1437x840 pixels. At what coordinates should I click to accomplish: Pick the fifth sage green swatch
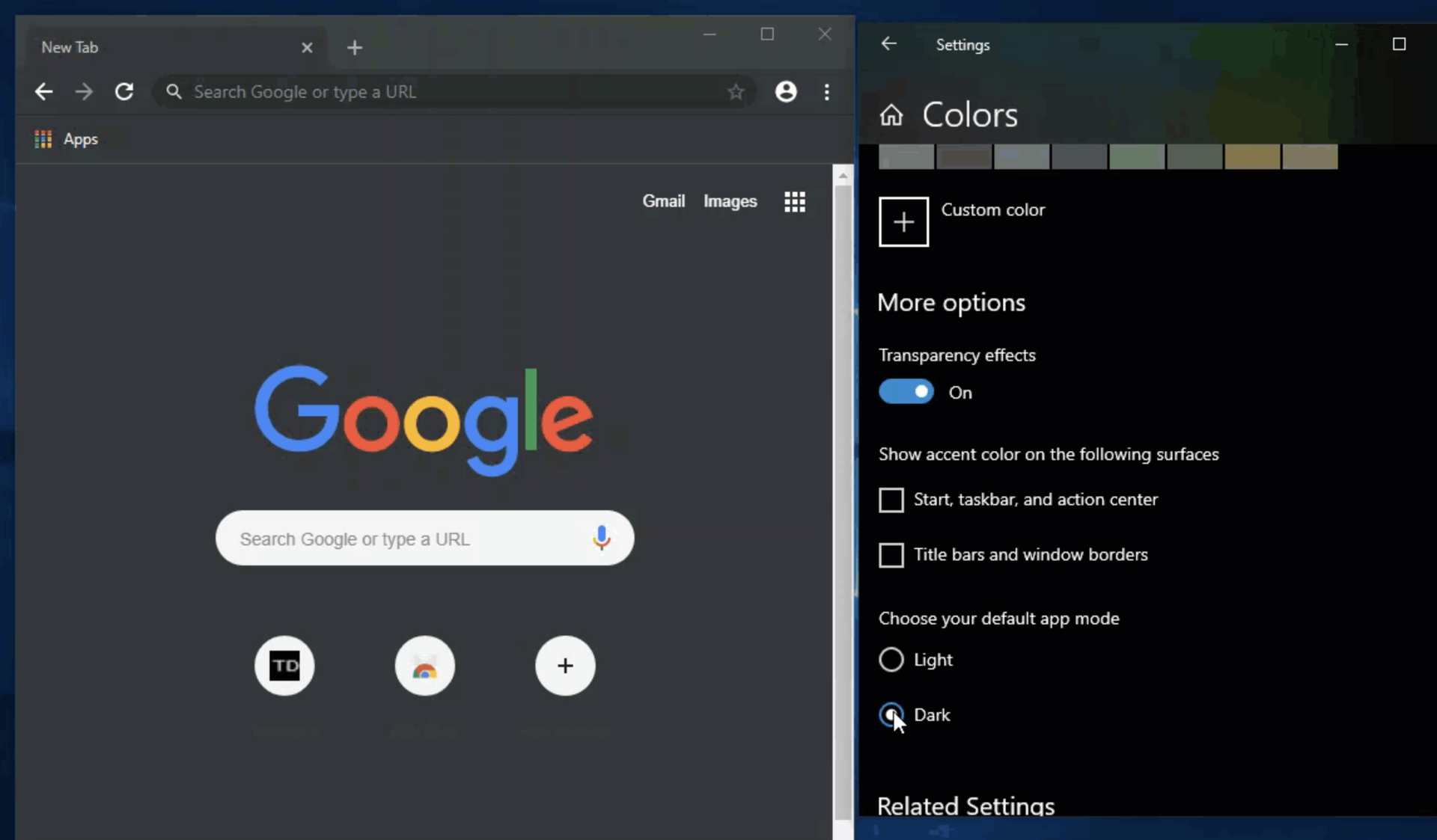[x=1137, y=156]
